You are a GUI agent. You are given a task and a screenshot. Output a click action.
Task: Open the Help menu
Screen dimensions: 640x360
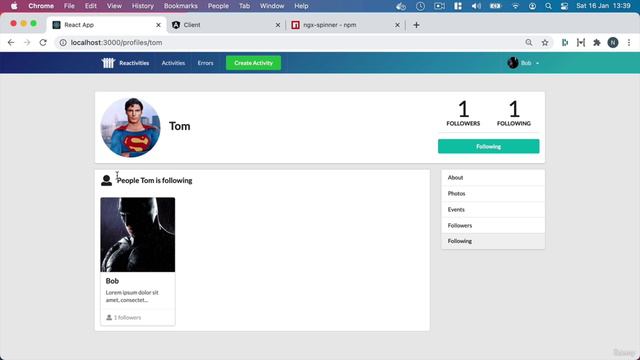(x=301, y=6)
